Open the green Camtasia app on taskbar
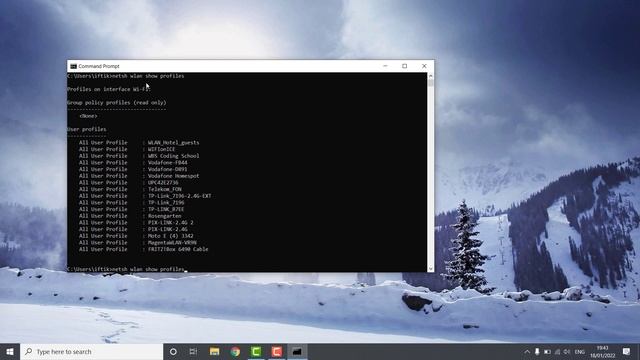 [256, 351]
